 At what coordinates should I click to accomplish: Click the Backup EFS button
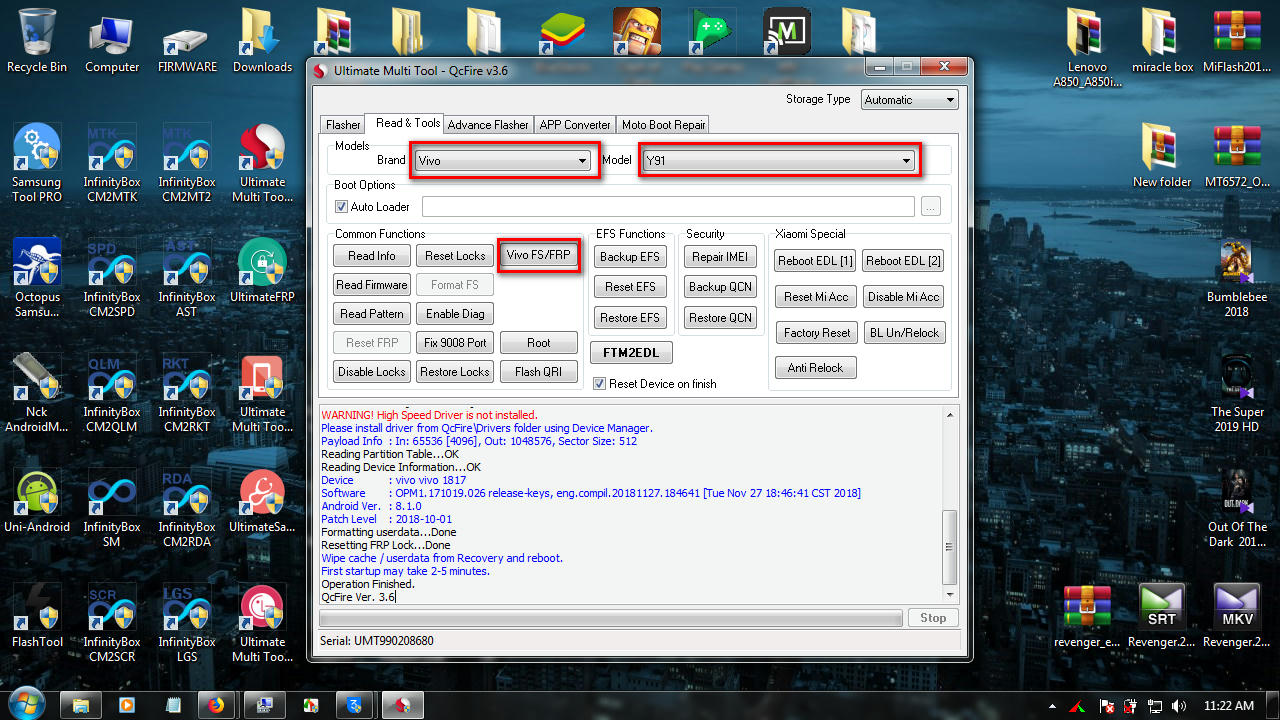click(x=630, y=257)
